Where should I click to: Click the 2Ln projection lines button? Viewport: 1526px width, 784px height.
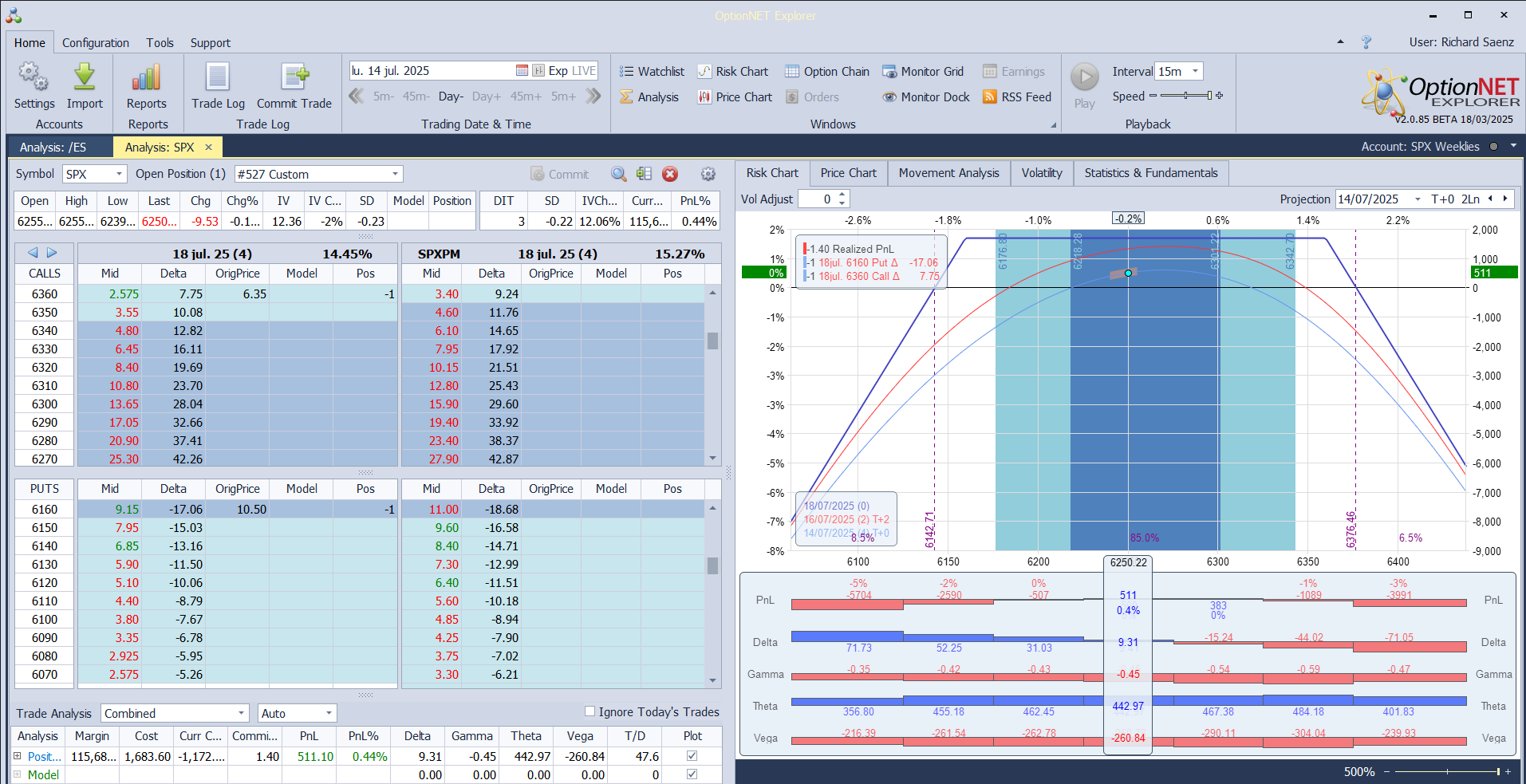point(1470,199)
